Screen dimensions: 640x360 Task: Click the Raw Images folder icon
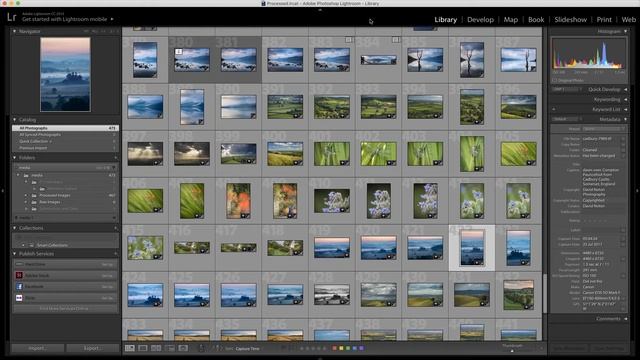point(34,202)
